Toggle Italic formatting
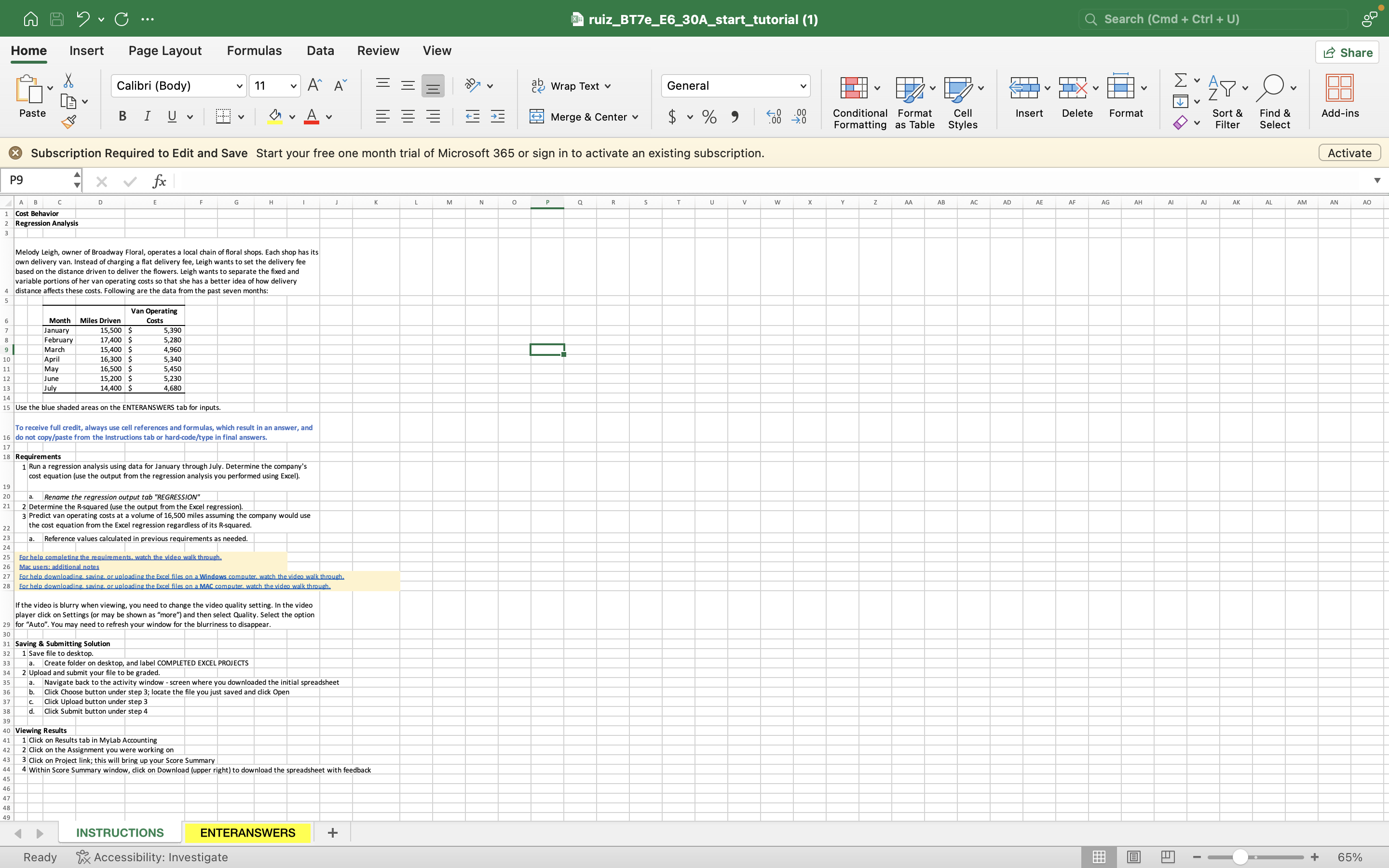 (x=148, y=117)
